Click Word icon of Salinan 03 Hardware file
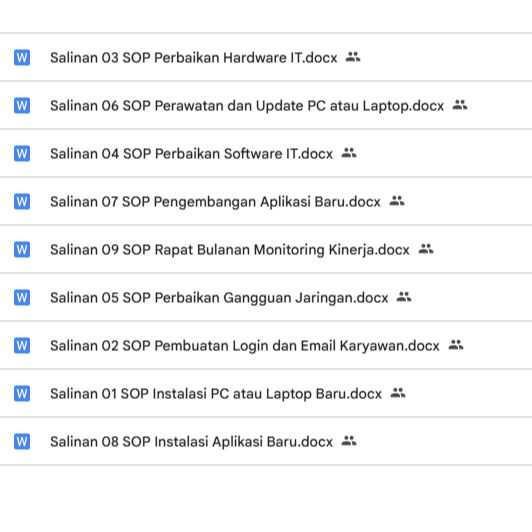The image size is (532, 532). (x=22, y=57)
